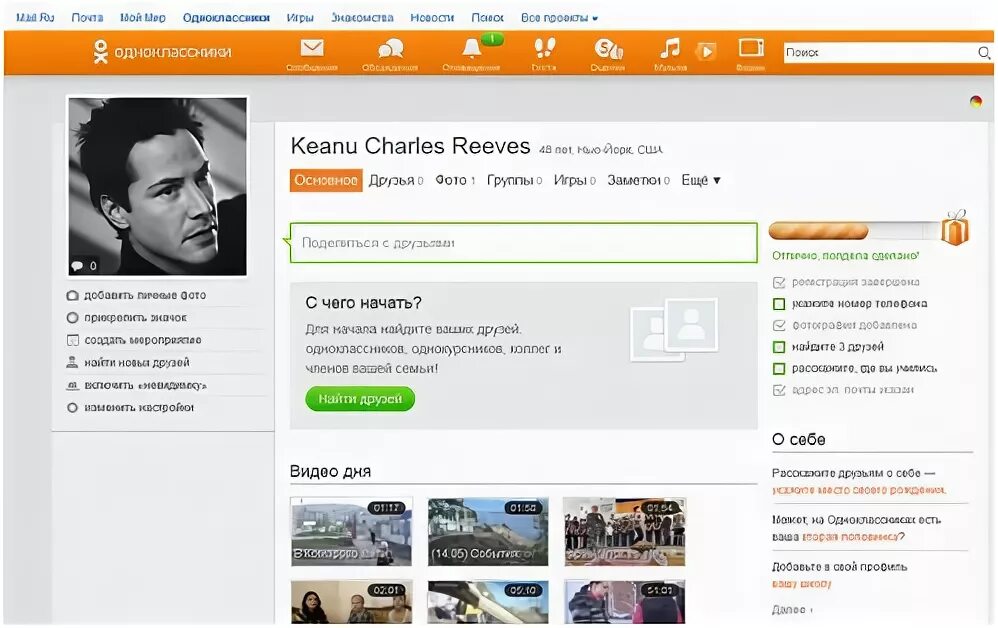Check the расскажите, где вы учились checkbox
The height and width of the screenshot is (628, 998).
[x=778, y=368]
